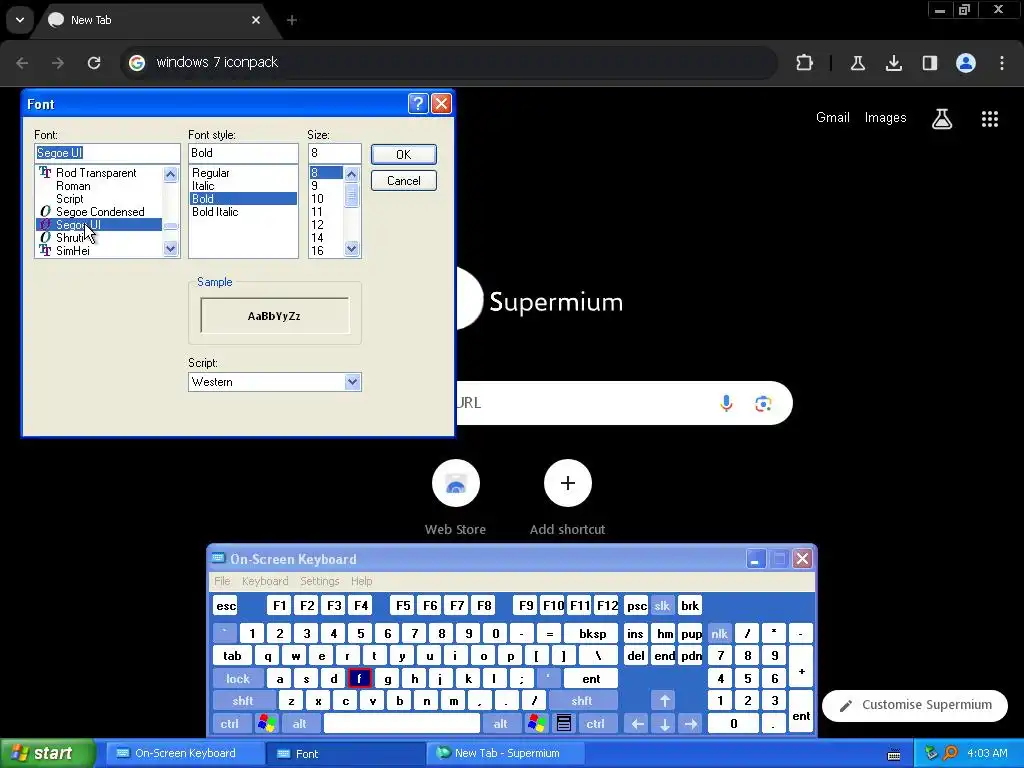Click the browser forward arrow
This screenshot has width=1024, height=768.
tap(58, 63)
